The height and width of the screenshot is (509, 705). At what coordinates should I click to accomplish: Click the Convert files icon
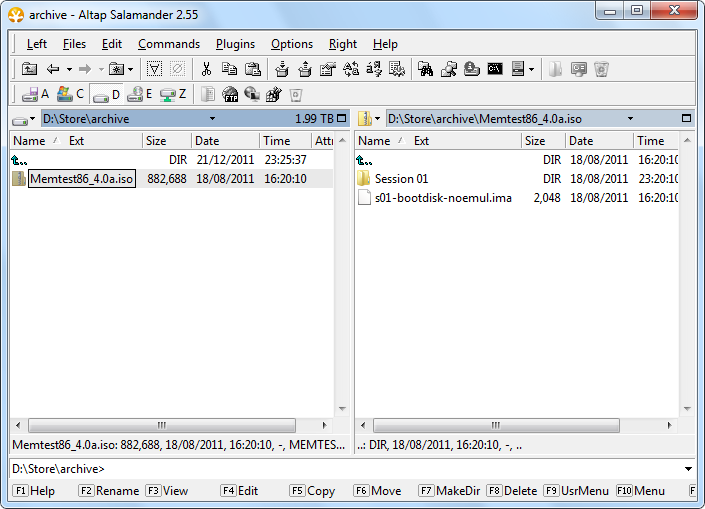click(x=374, y=69)
